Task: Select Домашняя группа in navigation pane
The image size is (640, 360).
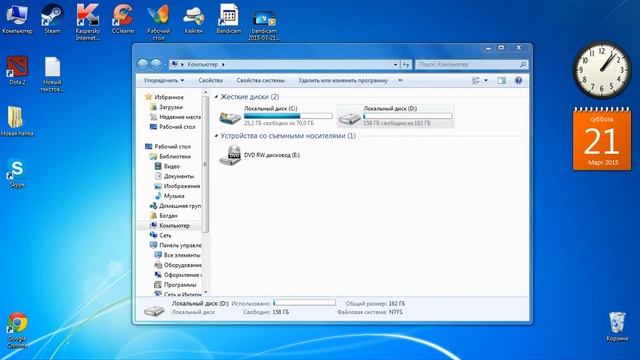Action: 176,206
